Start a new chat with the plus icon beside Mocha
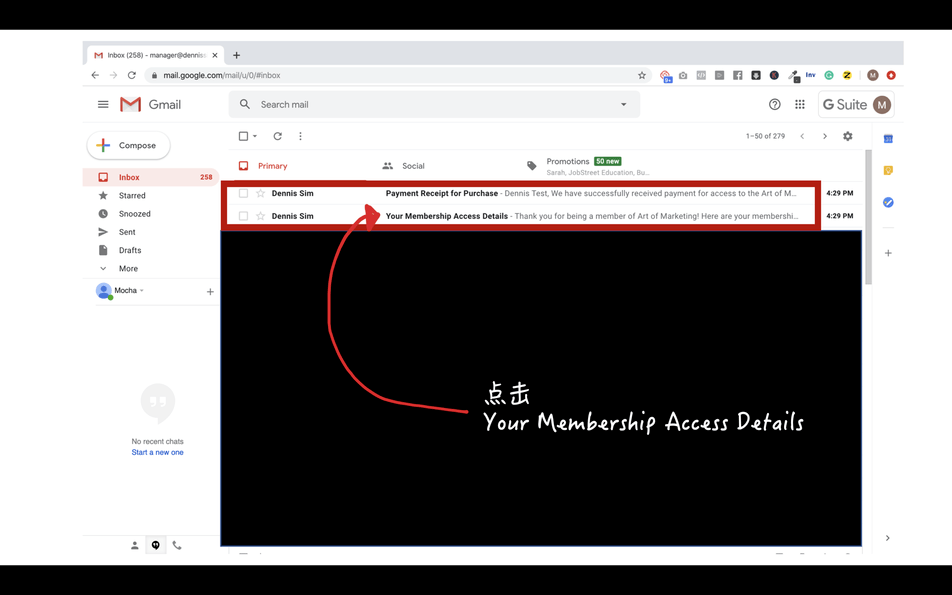952x595 pixels. (210, 292)
